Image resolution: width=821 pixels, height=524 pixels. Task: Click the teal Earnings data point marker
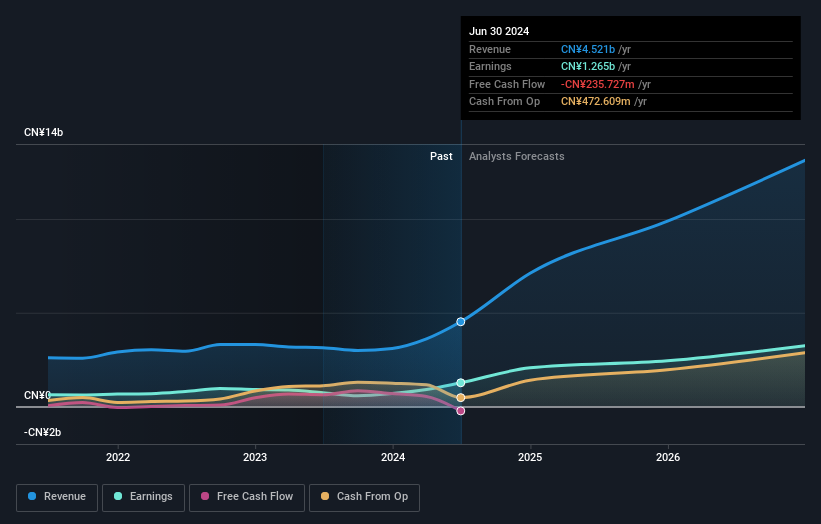point(461,383)
